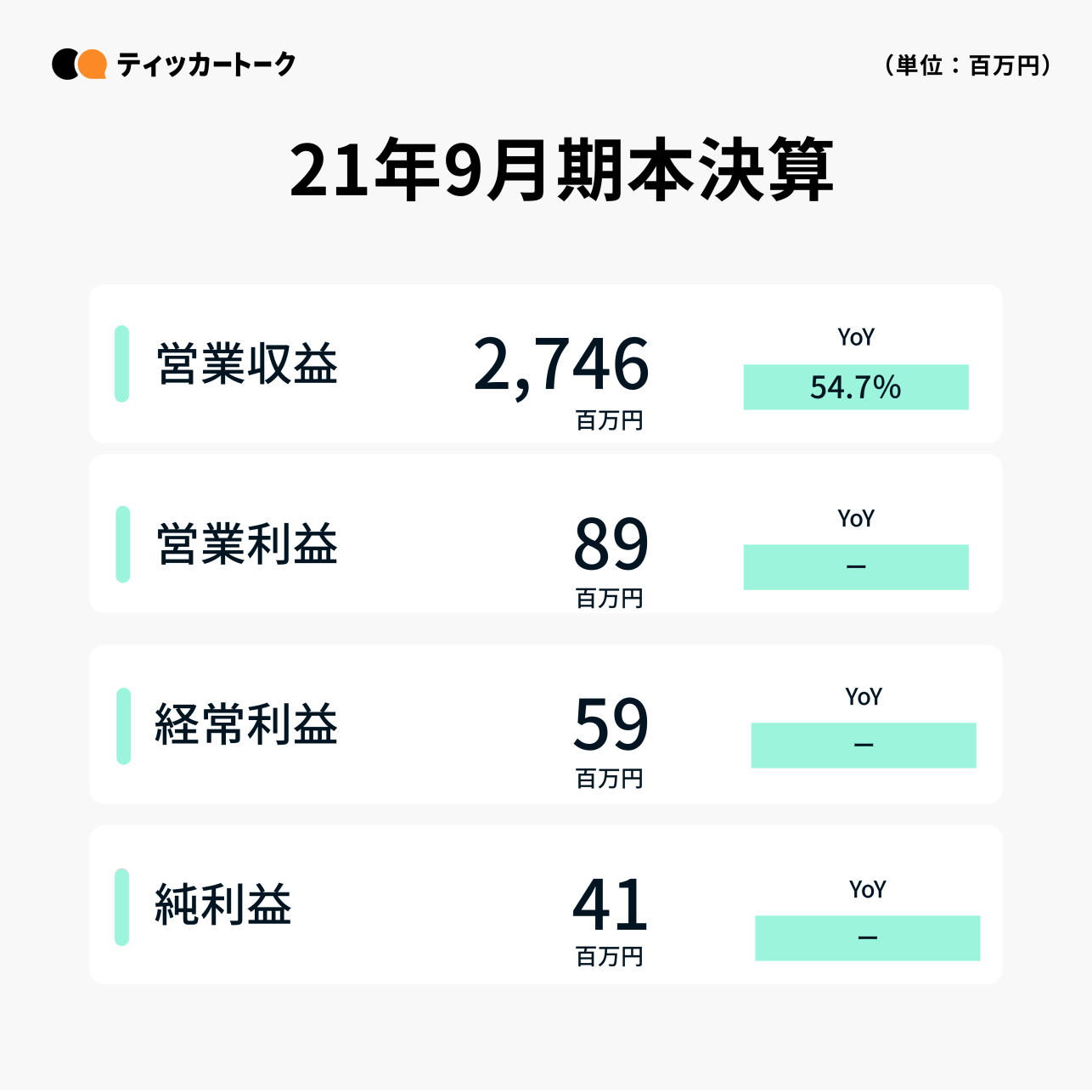
Task: Click the 営業収益 row label
Action: [x=247, y=364]
